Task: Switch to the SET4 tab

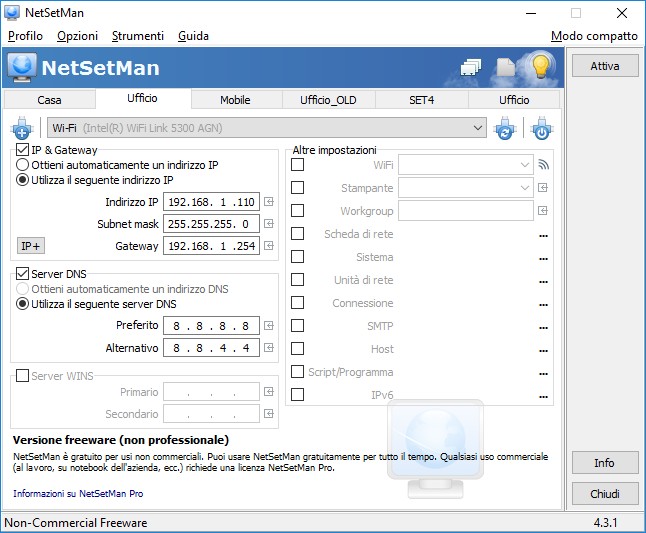Action: (x=421, y=100)
